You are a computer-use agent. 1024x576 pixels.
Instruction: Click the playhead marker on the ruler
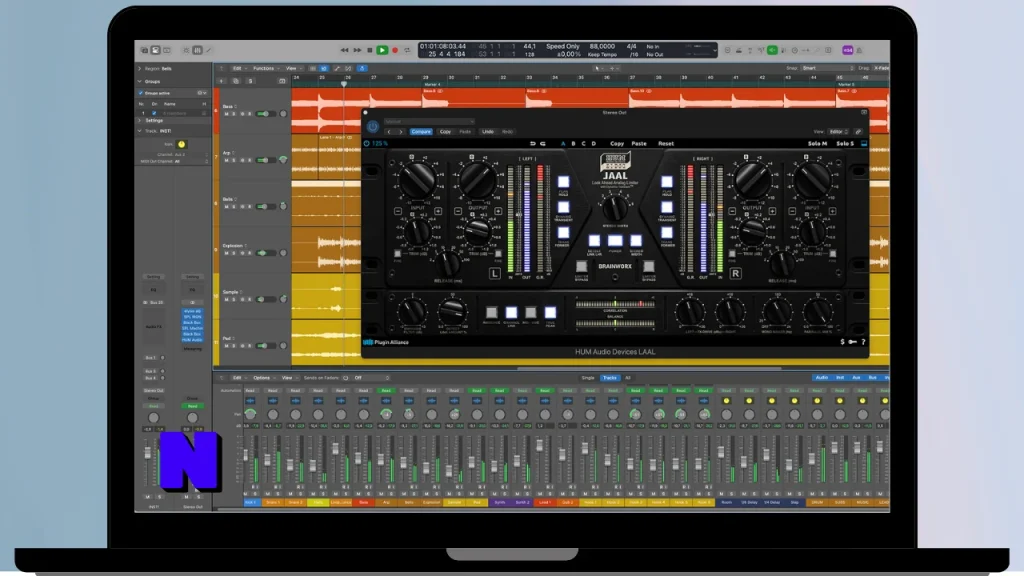tap(344, 84)
